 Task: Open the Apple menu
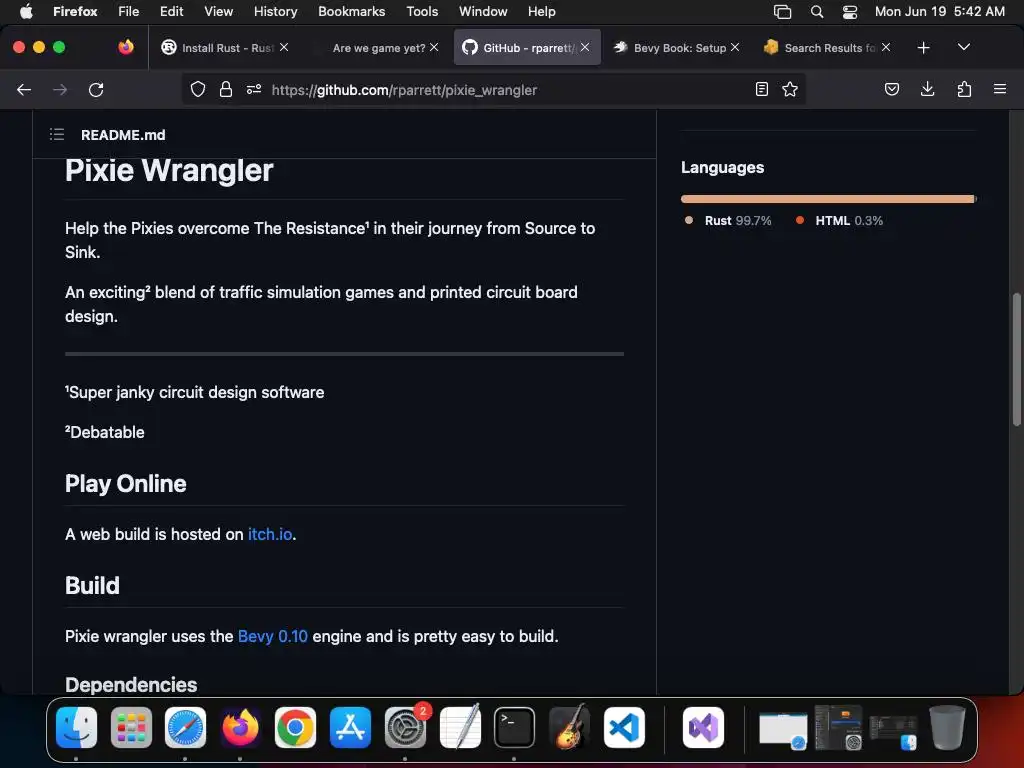point(26,11)
